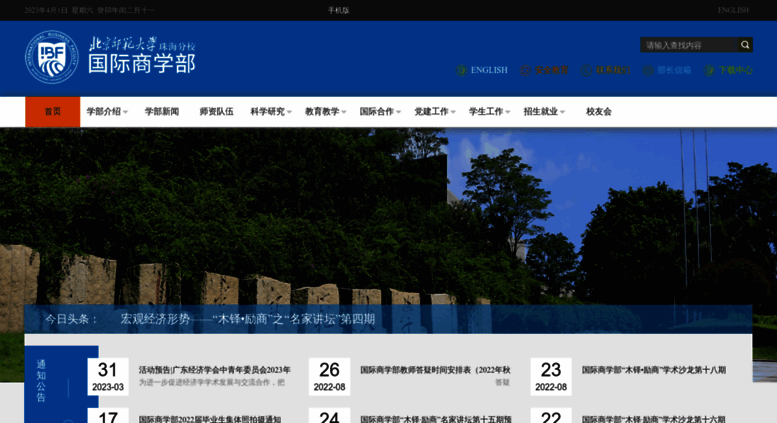Open the 学部介绍 menu
Screen dimensions: 777x423
pyautogui.click(x=104, y=112)
